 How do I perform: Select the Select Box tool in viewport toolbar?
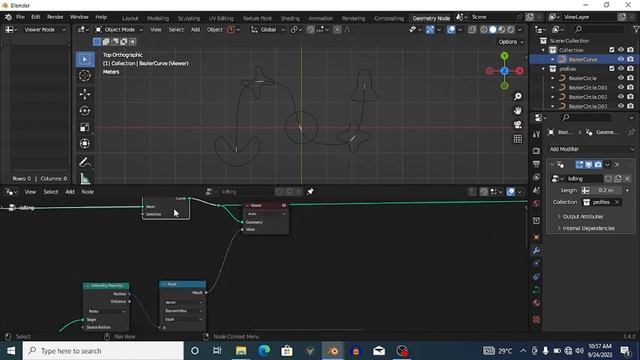85,60
